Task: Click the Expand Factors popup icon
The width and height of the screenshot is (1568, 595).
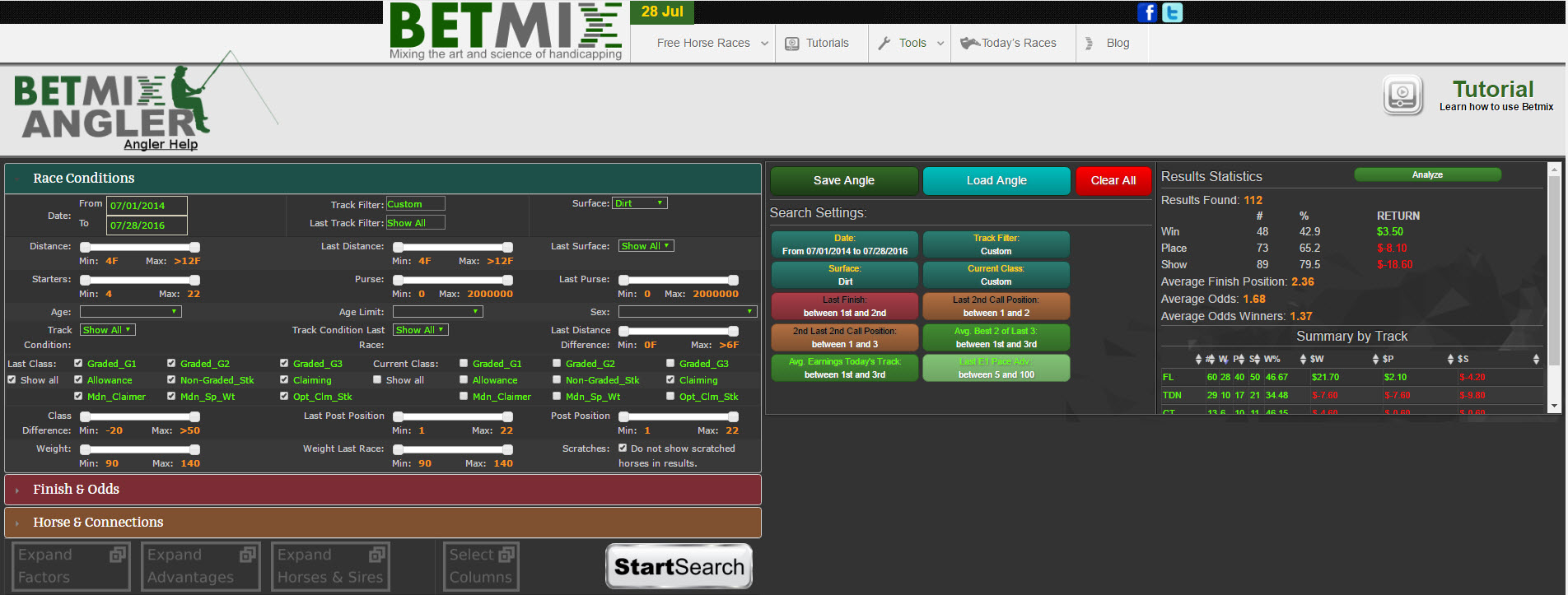Action: [x=117, y=555]
